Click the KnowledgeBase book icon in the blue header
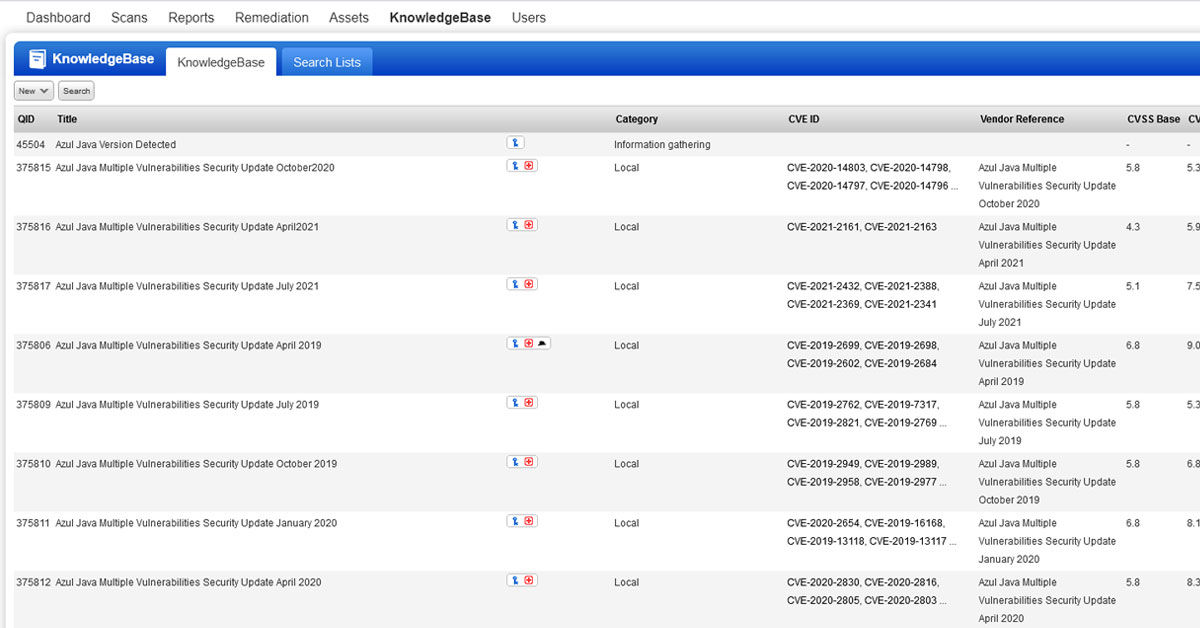This screenshot has width=1200, height=628. pos(37,58)
